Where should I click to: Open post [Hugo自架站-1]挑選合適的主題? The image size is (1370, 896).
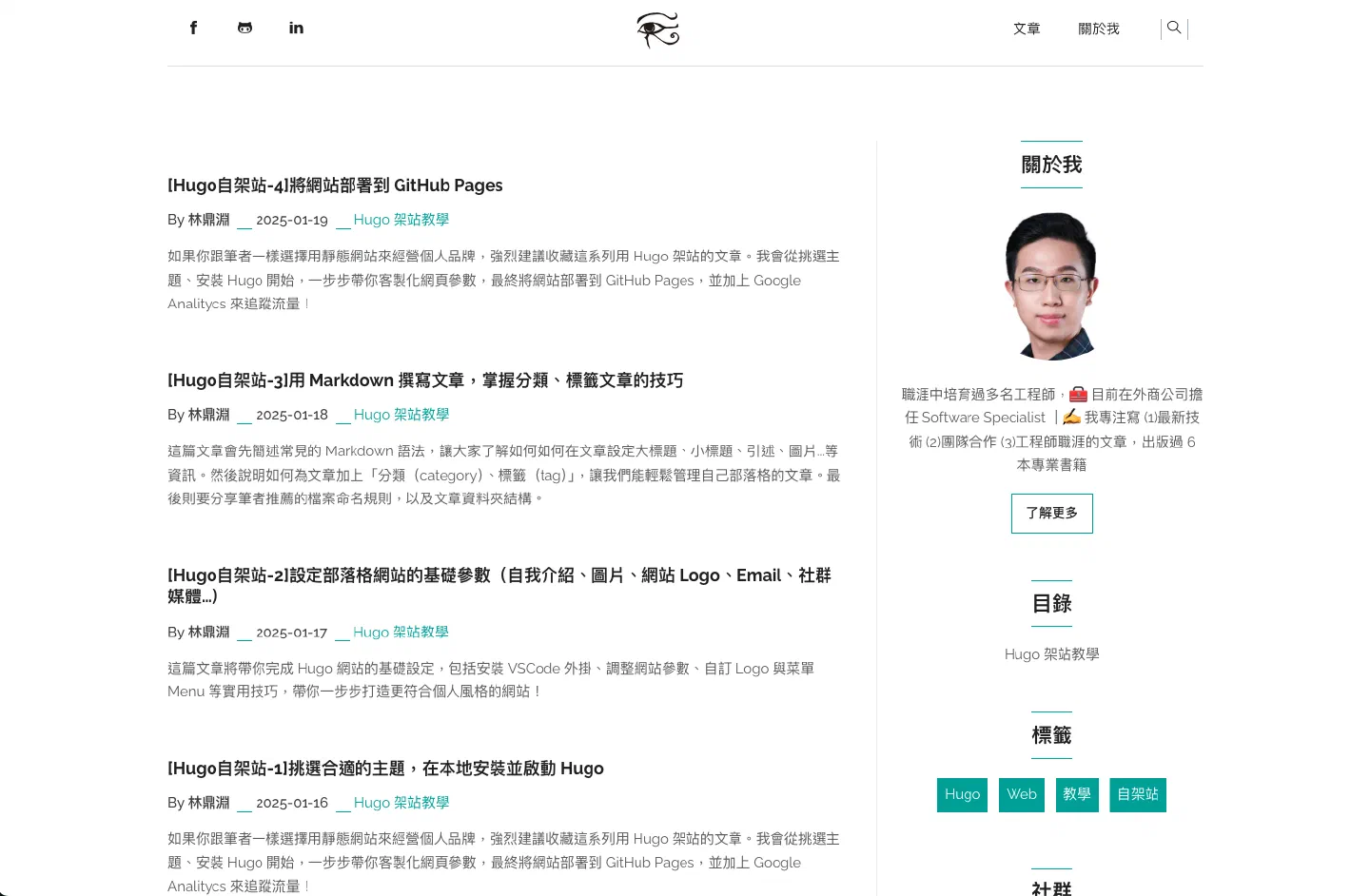coord(385,769)
